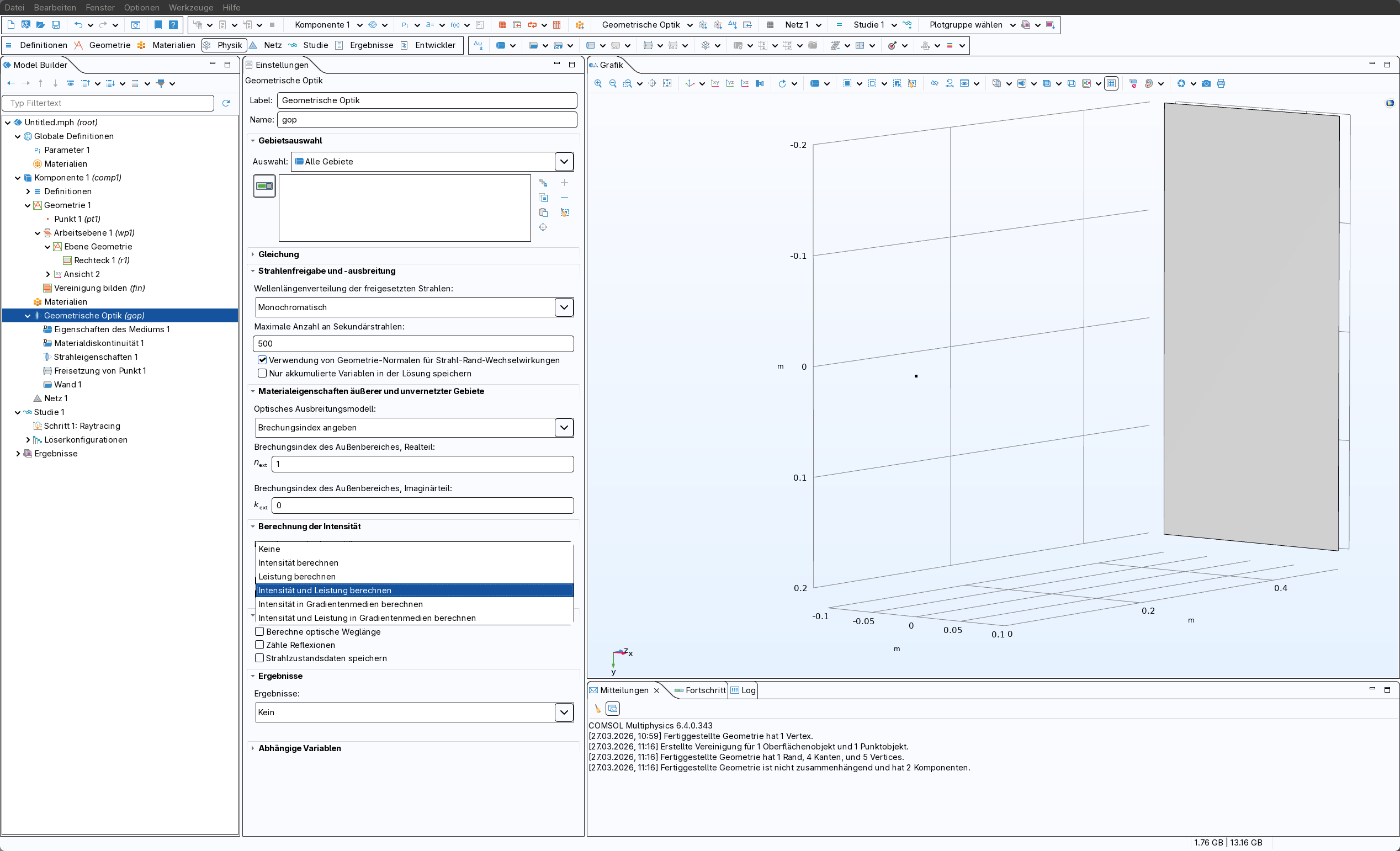The width and height of the screenshot is (1400, 851).
Task: Click the print icon in Grafik toolbar
Action: (1221, 83)
